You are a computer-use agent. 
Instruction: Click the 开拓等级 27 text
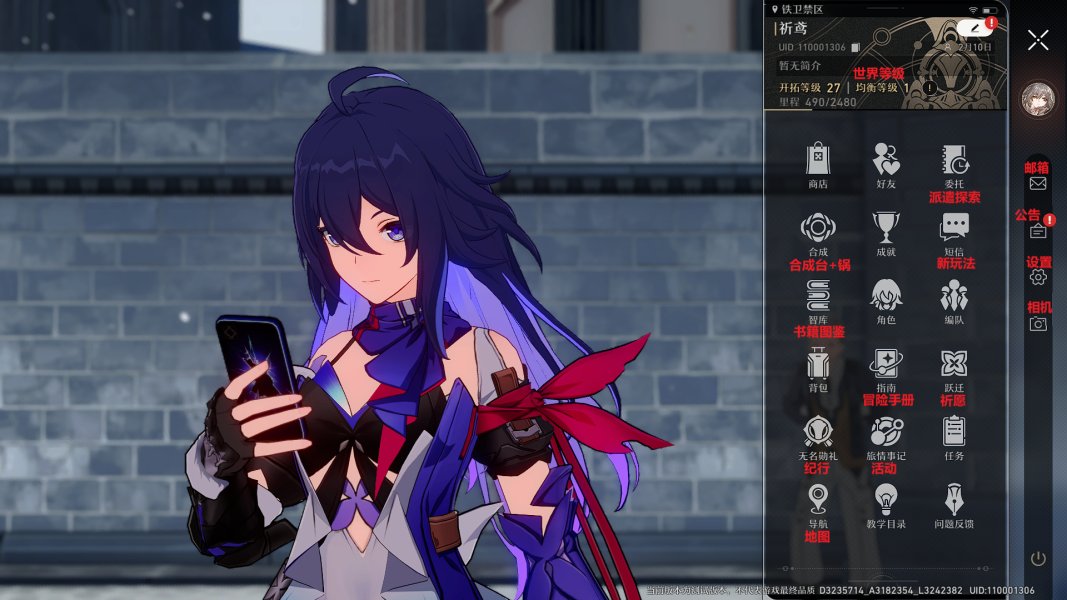point(810,88)
